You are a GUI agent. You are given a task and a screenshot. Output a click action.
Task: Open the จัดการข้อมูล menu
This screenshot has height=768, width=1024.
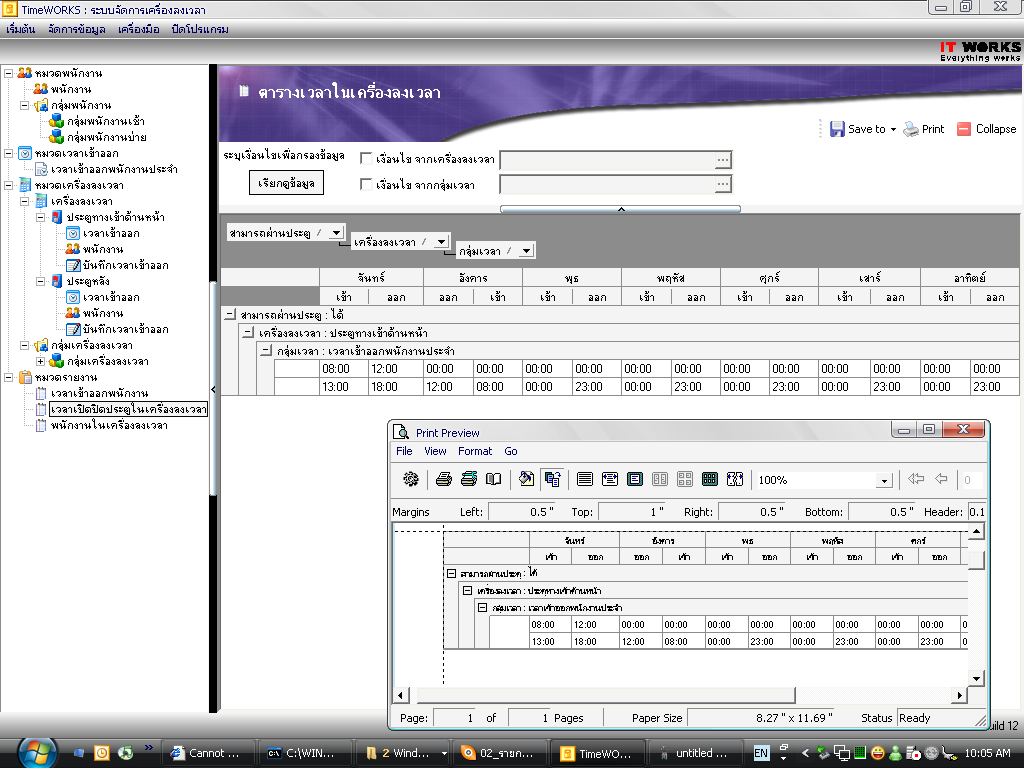point(76,29)
